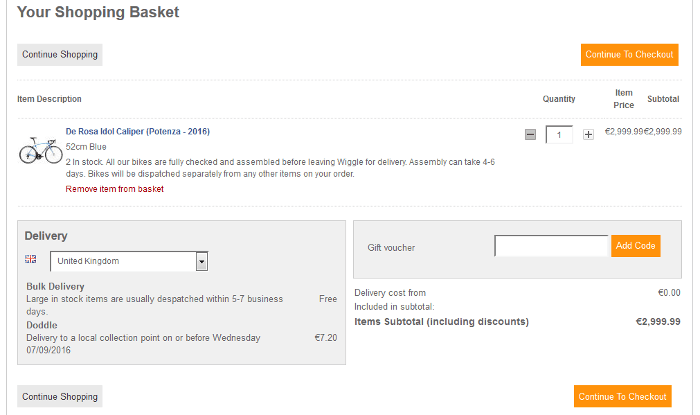Click the top Continue Shopping button

(60, 54)
